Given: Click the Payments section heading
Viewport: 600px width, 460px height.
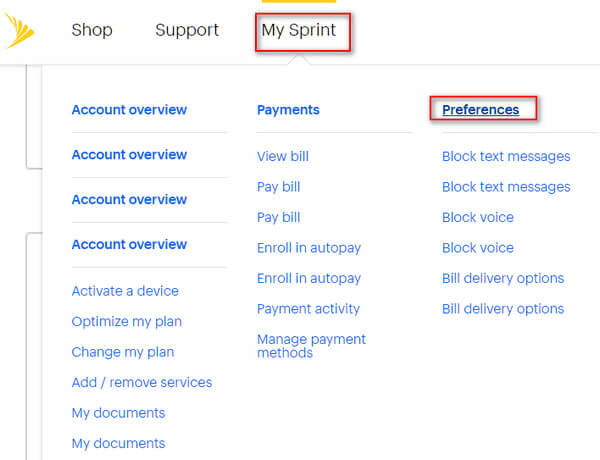Looking at the screenshot, I should point(288,110).
